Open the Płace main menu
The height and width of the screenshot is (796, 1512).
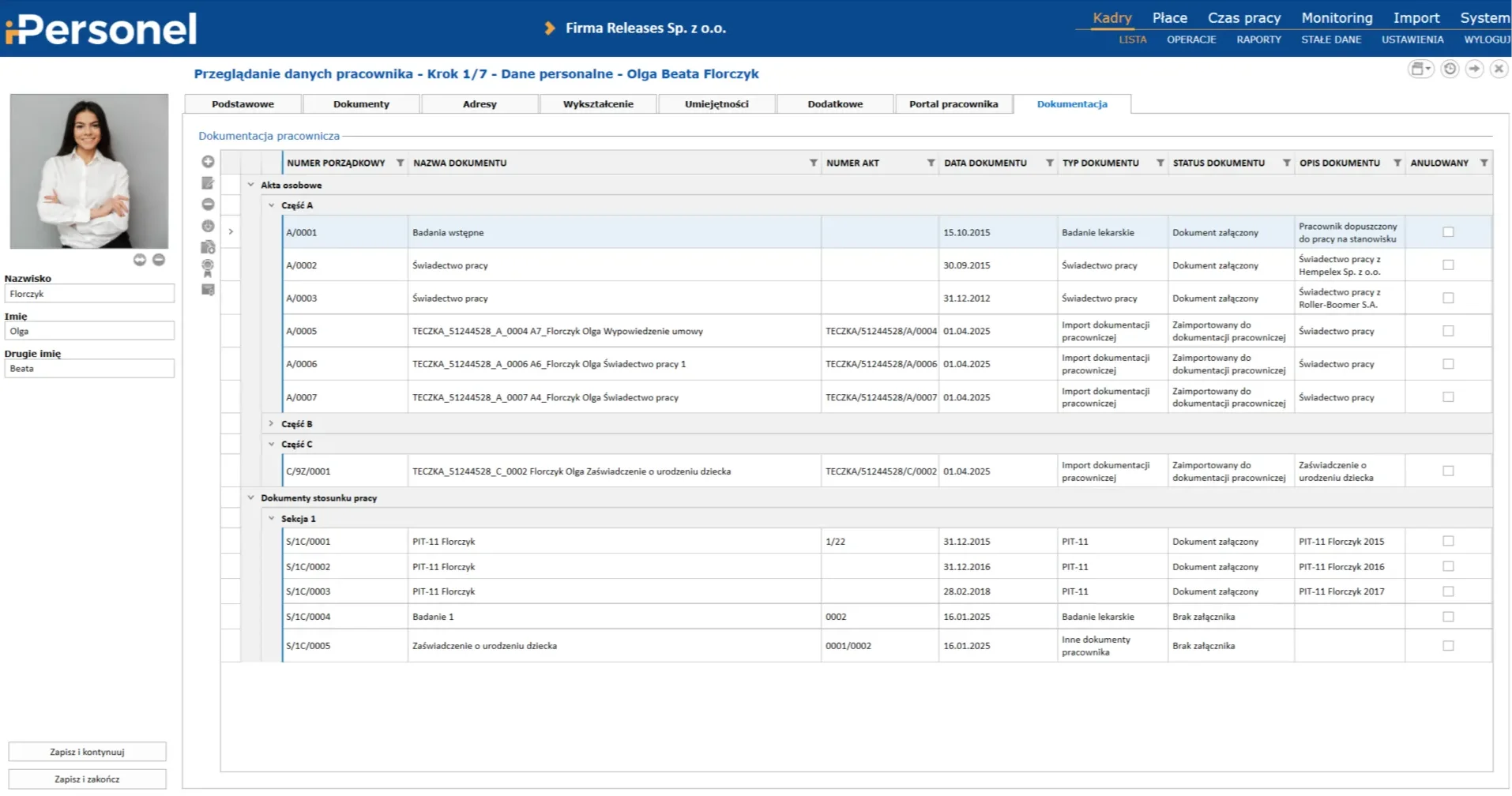click(x=1169, y=18)
